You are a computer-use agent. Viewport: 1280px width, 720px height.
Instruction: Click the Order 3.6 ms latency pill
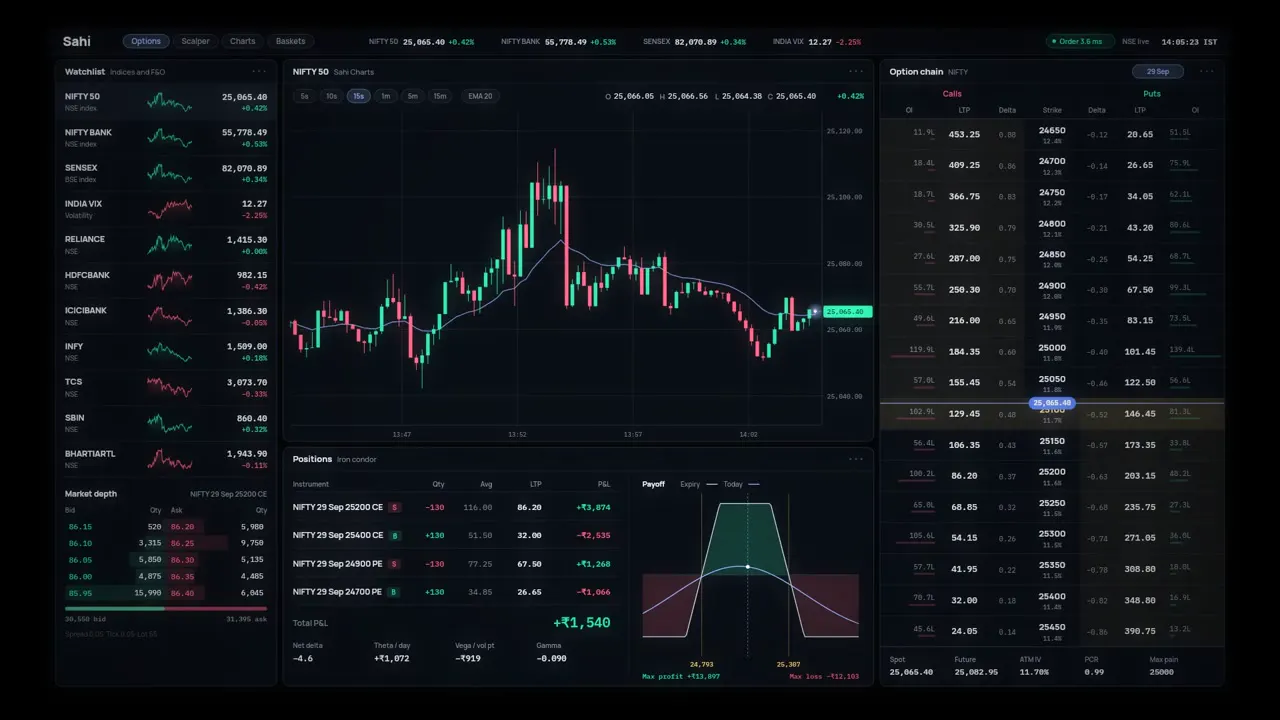pos(1081,41)
